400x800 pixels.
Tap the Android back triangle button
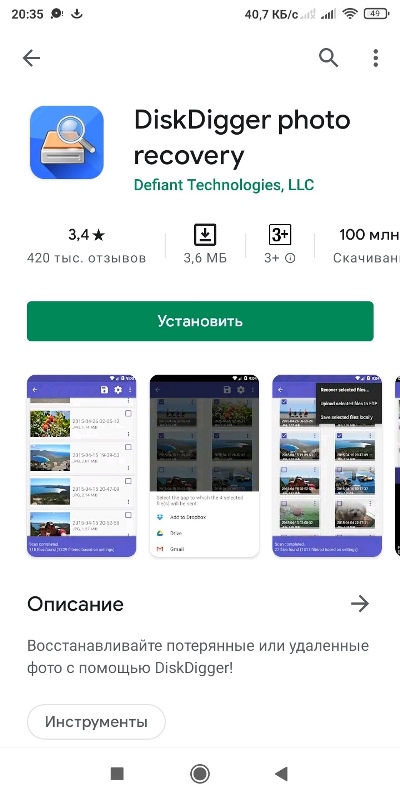click(x=281, y=774)
